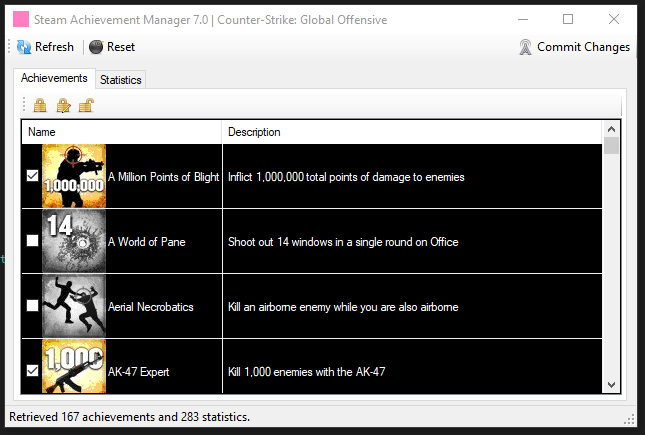Switch to the Statistics tab
645x435 pixels.
[x=121, y=80]
